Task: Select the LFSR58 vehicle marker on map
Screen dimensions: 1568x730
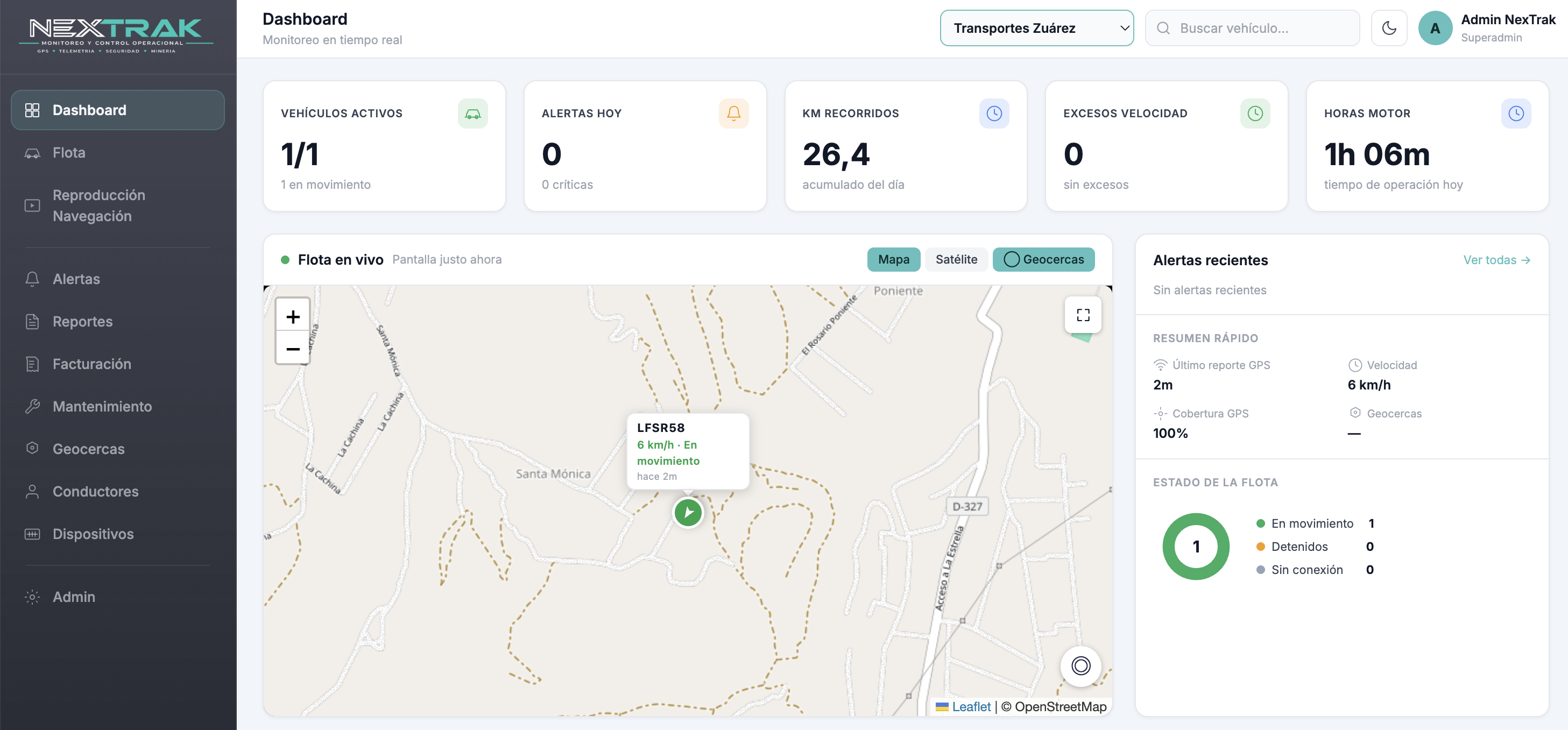Action: pyautogui.click(x=688, y=513)
